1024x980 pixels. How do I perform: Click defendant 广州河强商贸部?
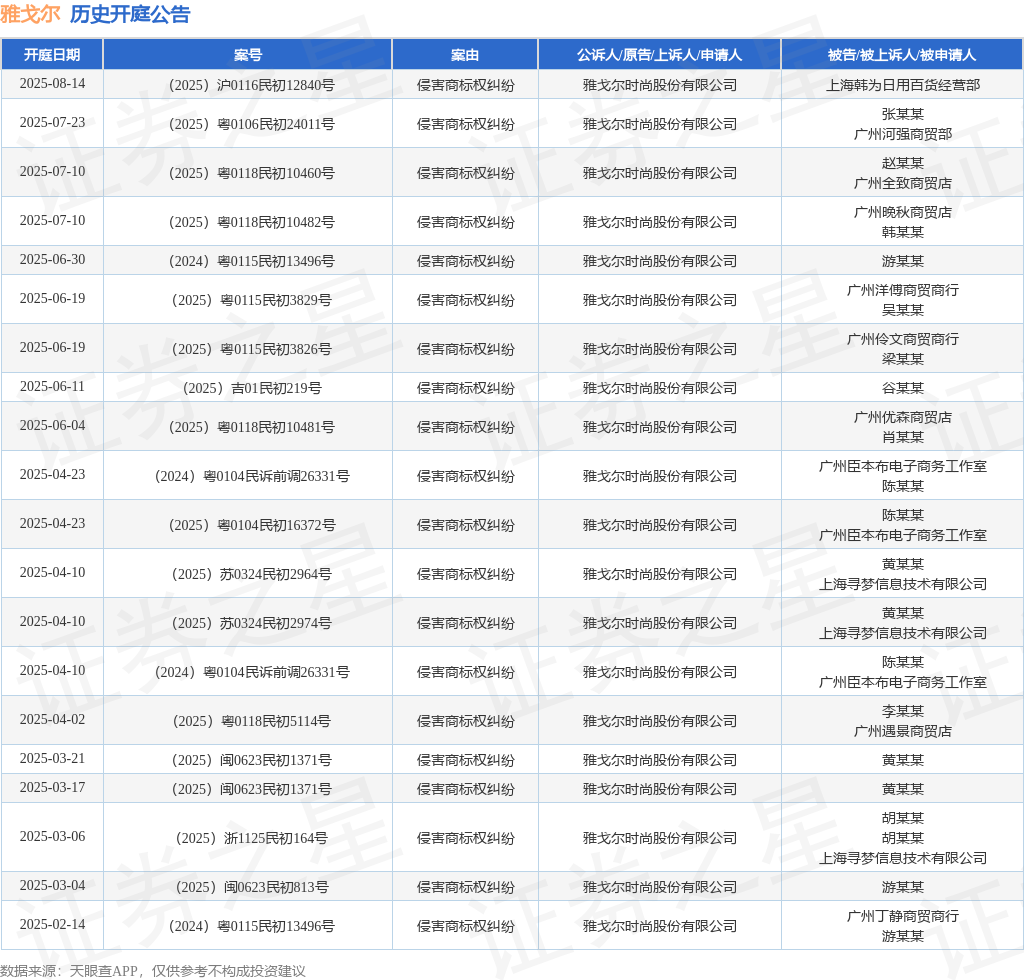click(903, 134)
